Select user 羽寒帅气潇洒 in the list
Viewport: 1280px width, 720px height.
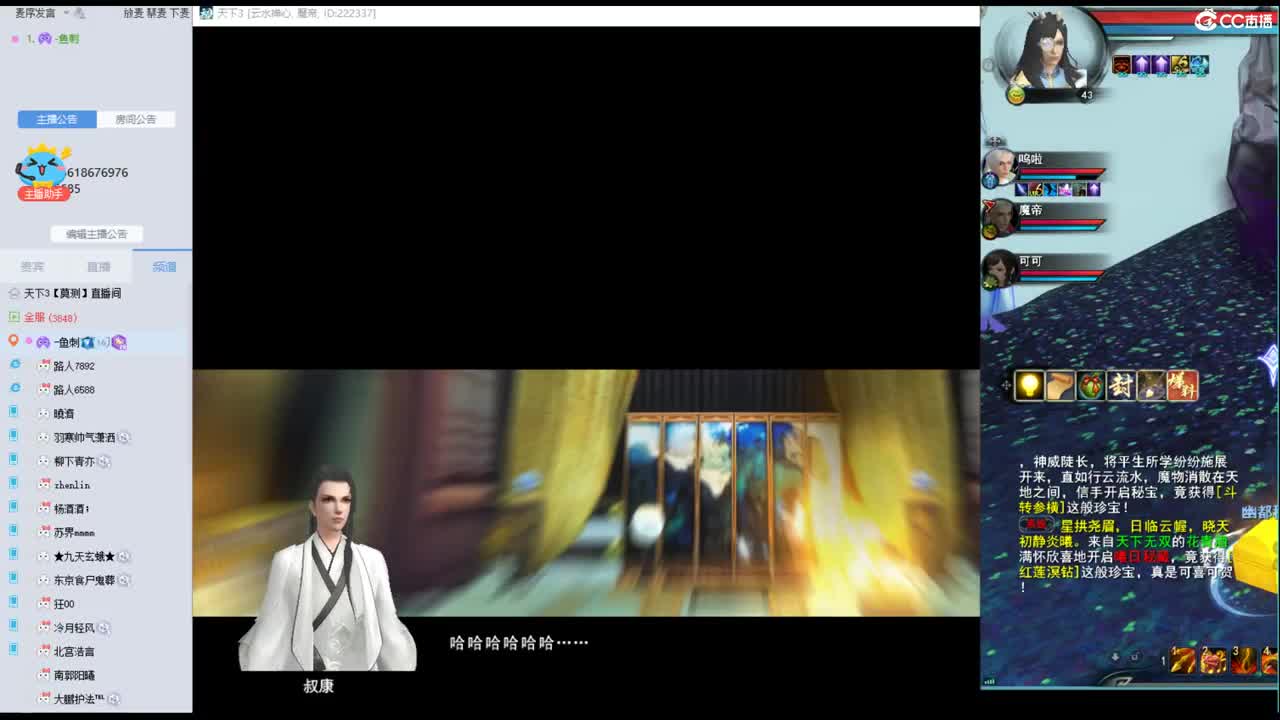click(84, 437)
